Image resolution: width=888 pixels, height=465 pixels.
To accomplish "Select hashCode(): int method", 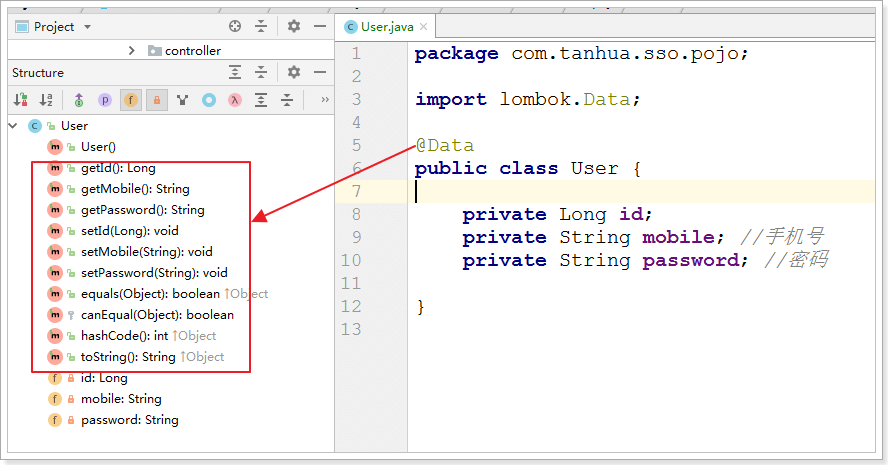I will pos(124,335).
